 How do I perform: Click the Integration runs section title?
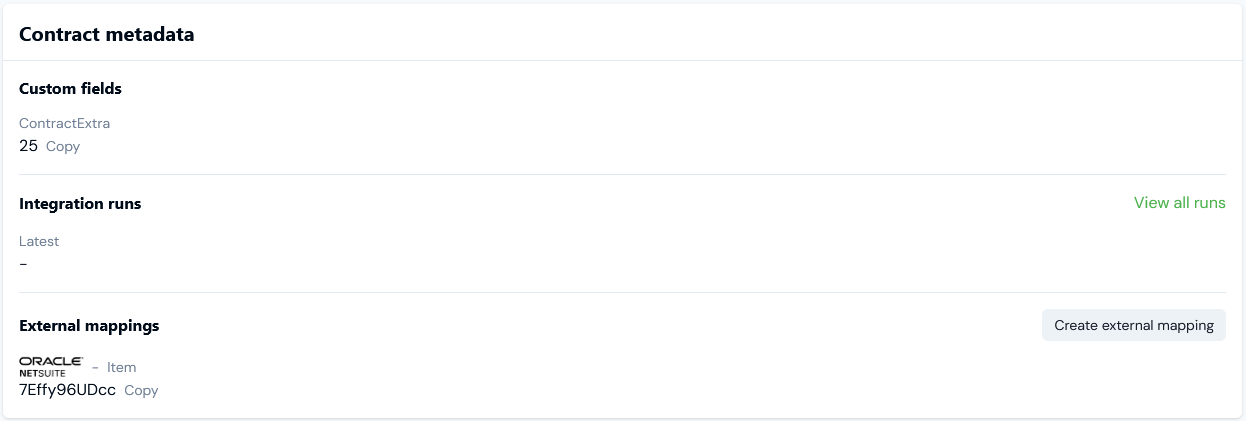(x=80, y=204)
